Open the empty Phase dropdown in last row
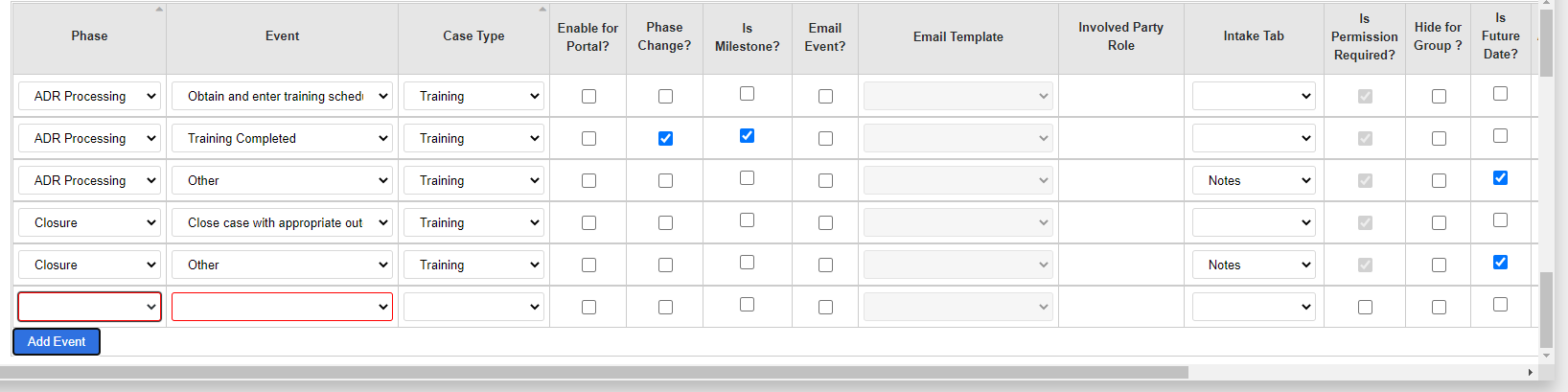 89,307
